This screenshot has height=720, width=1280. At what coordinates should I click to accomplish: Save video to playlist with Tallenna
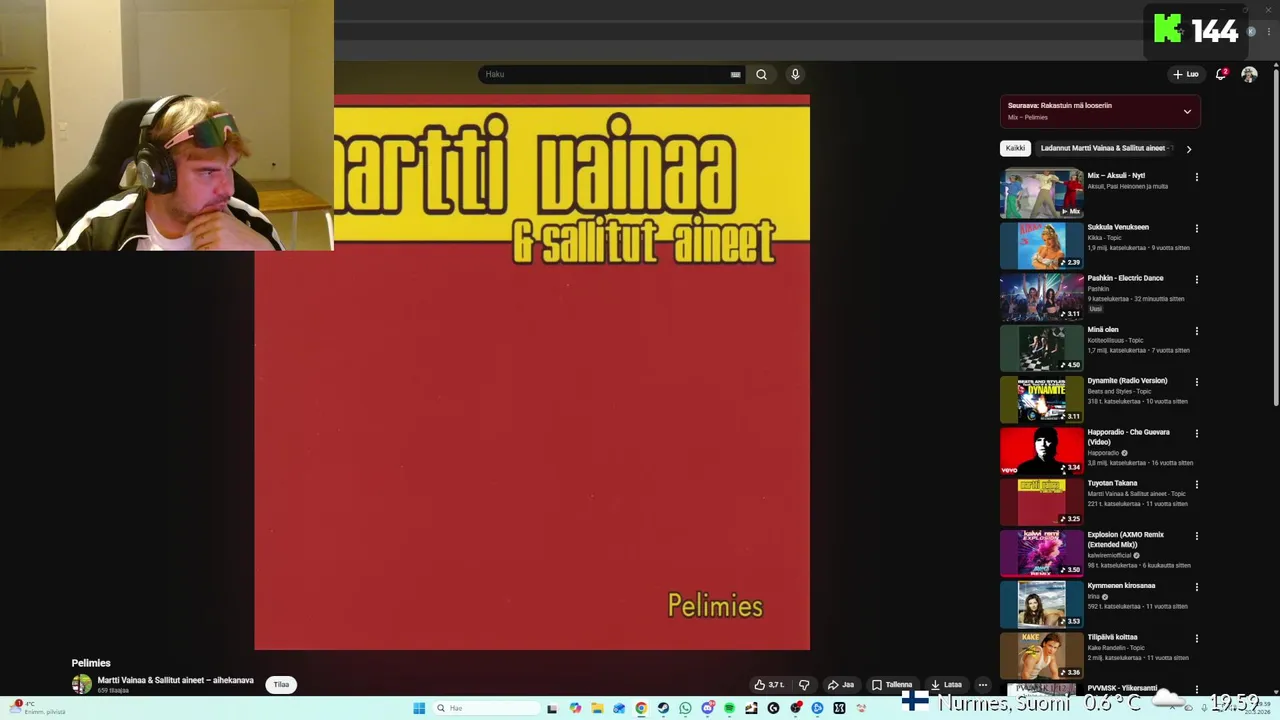(x=892, y=685)
